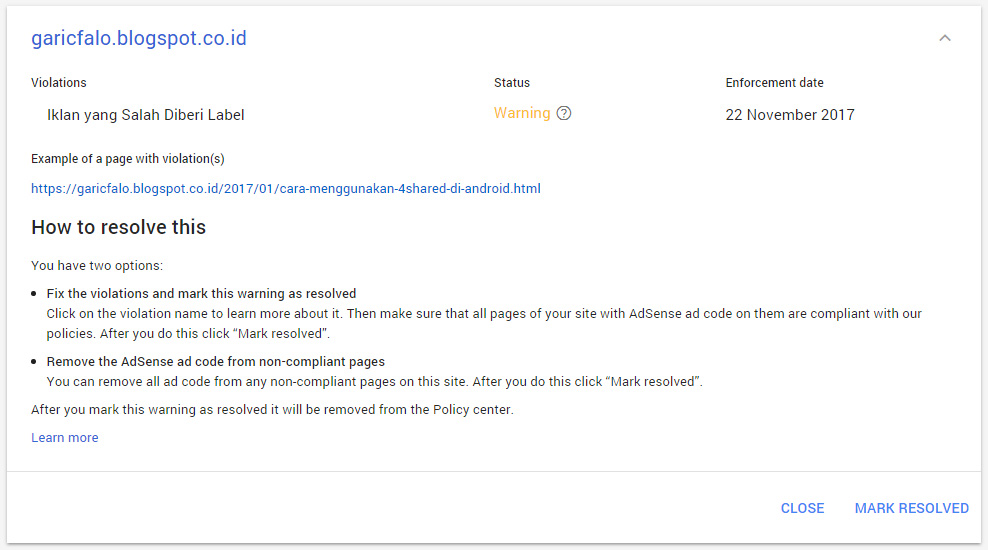The width and height of the screenshot is (988, 550).
Task: Click the How to resolve this heading
Action: 118,227
